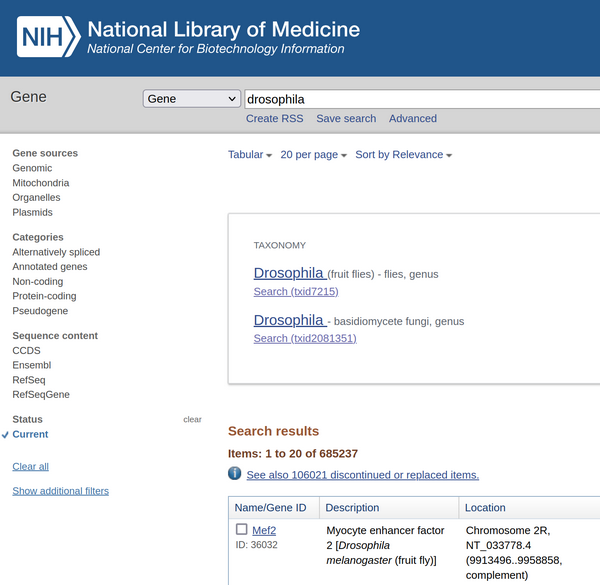This screenshot has height=585, width=600.
Task: Open the 20 per page dropdown
Action: (314, 155)
